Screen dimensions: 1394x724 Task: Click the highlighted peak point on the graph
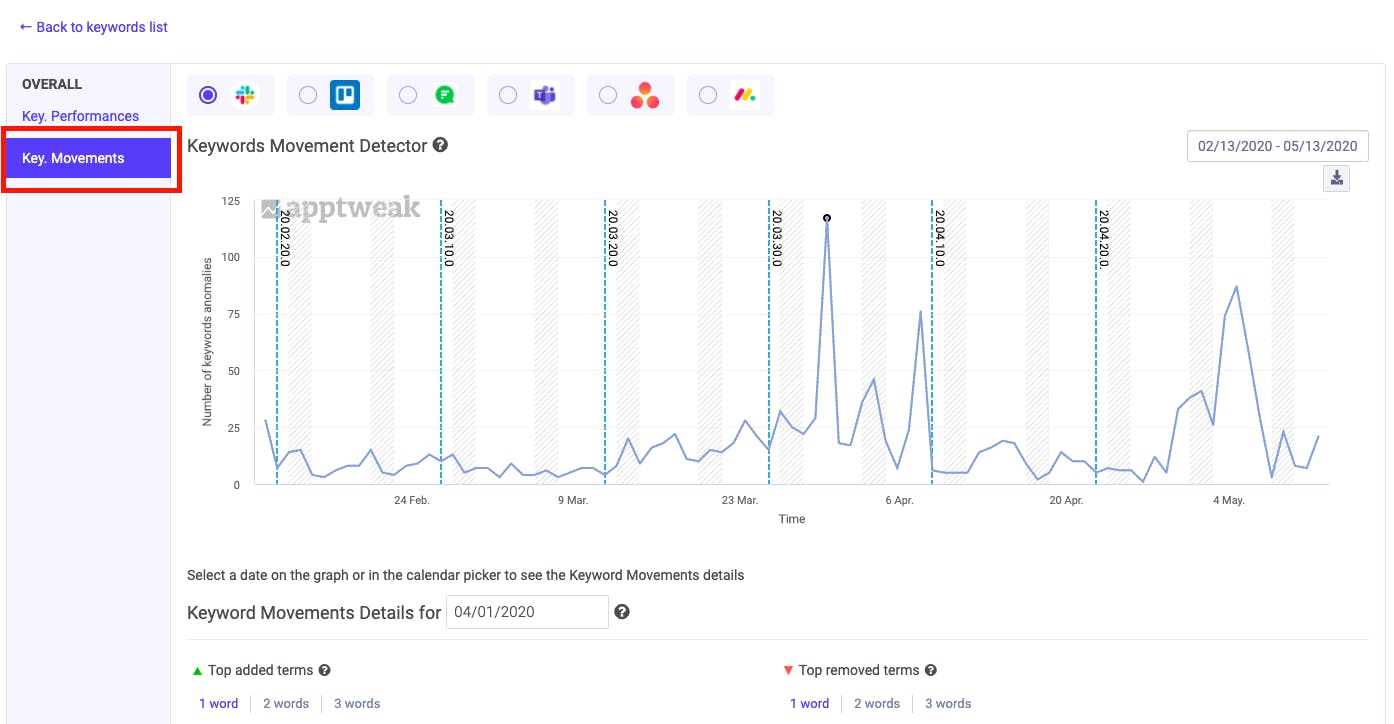(826, 218)
